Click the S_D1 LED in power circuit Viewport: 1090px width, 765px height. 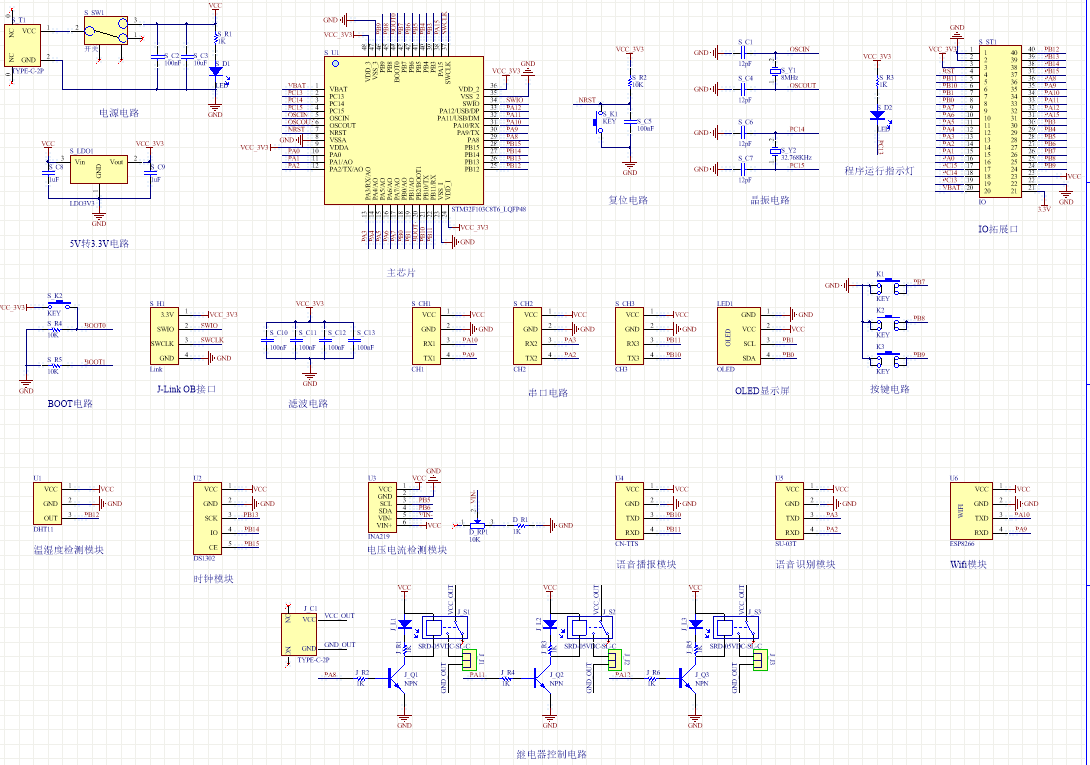pos(215,71)
